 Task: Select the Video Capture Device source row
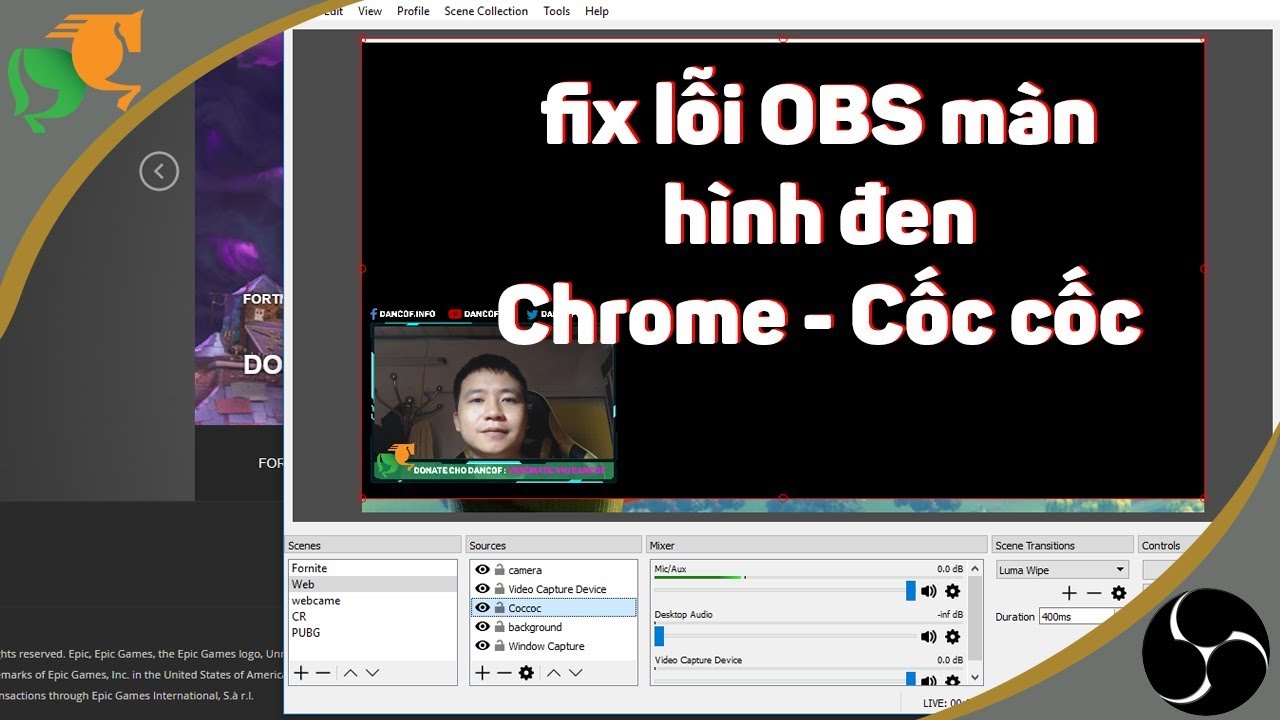[553, 589]
